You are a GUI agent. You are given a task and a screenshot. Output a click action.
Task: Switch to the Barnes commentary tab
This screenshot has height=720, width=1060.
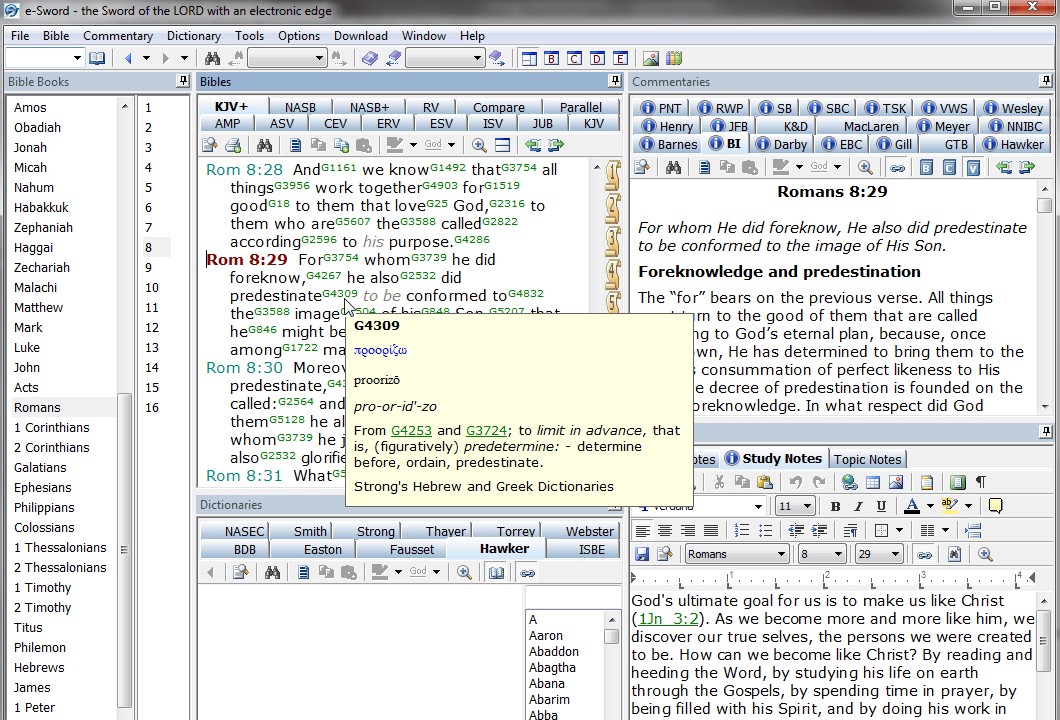click(669, 144)
